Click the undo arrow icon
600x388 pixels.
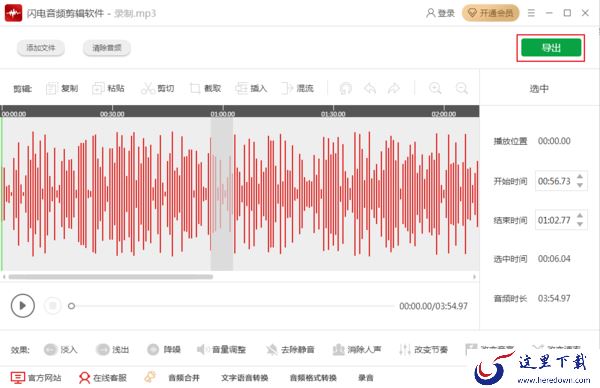tap(370, 88)
